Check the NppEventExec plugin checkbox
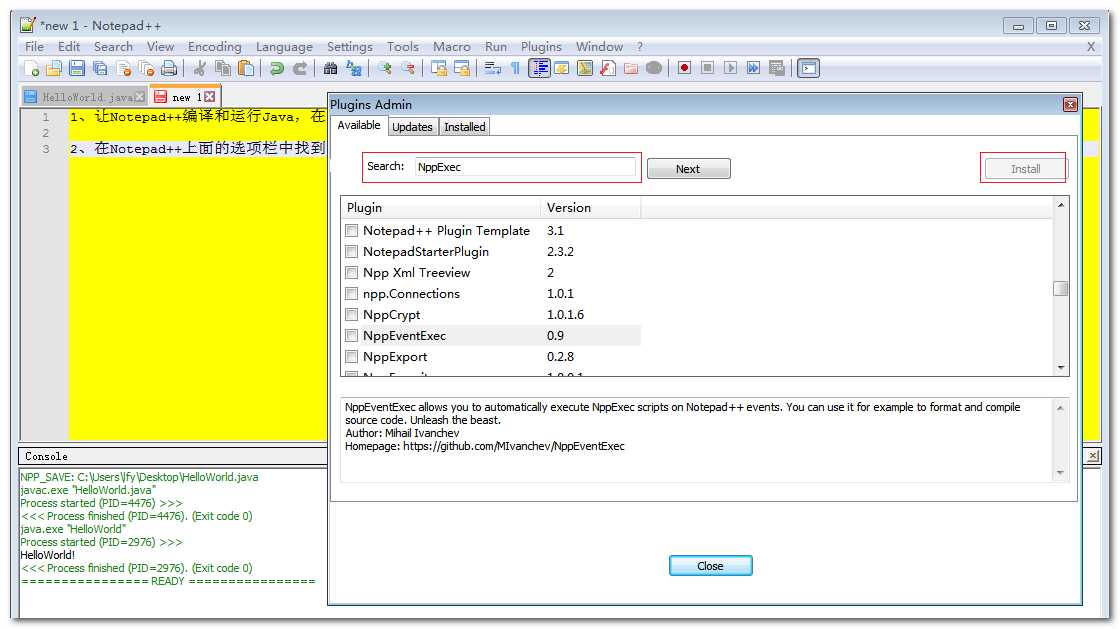The height and width of the screenshot is (629, 1120). click(x=351, y=336)
